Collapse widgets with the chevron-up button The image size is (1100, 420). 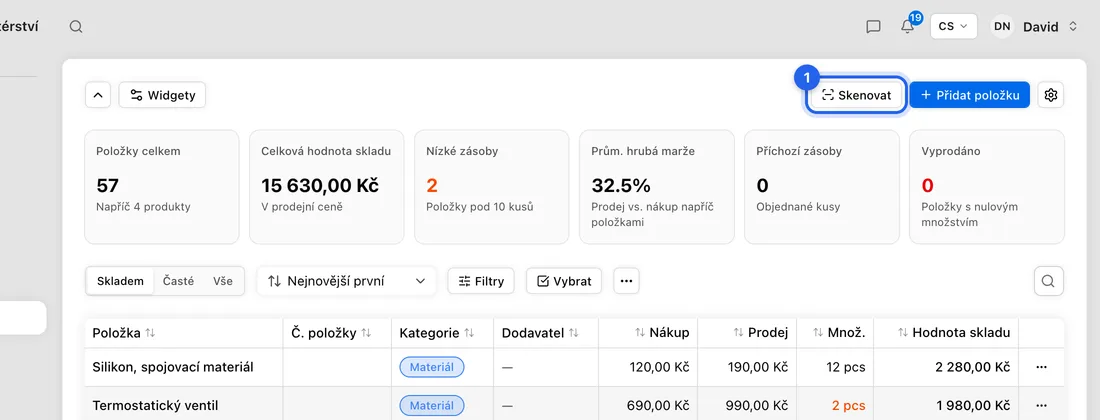[98, 95]
